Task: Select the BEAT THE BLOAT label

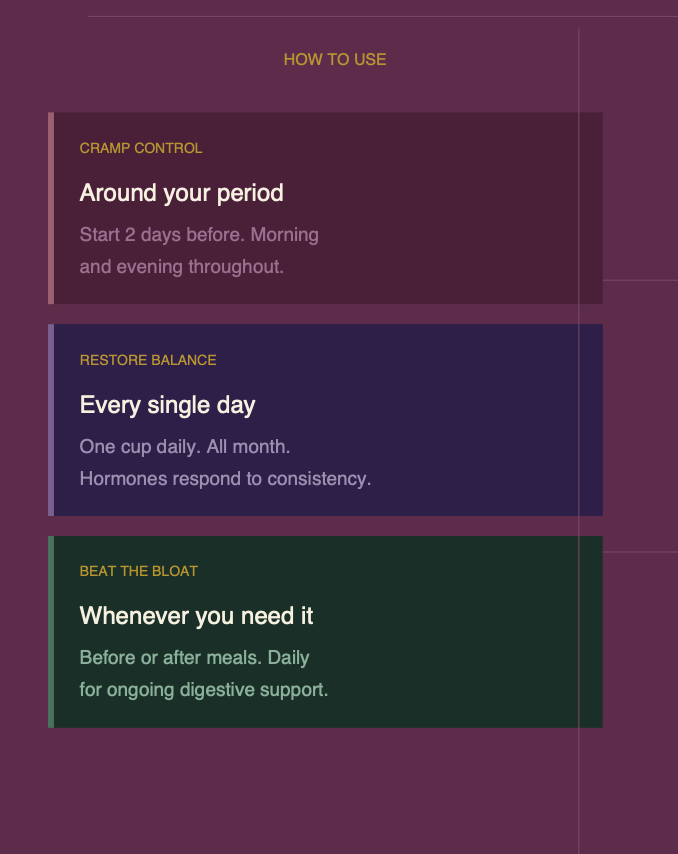Action: pyautogui.click(x=138, y=571)
